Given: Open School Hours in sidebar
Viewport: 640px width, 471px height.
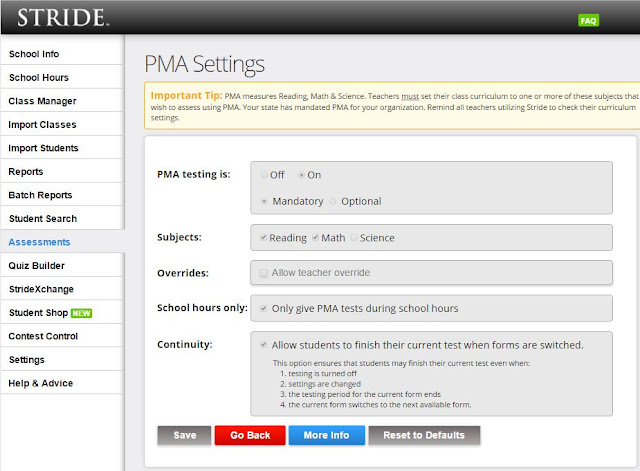Looking at the screenshot, I should (x=62, y=77).
